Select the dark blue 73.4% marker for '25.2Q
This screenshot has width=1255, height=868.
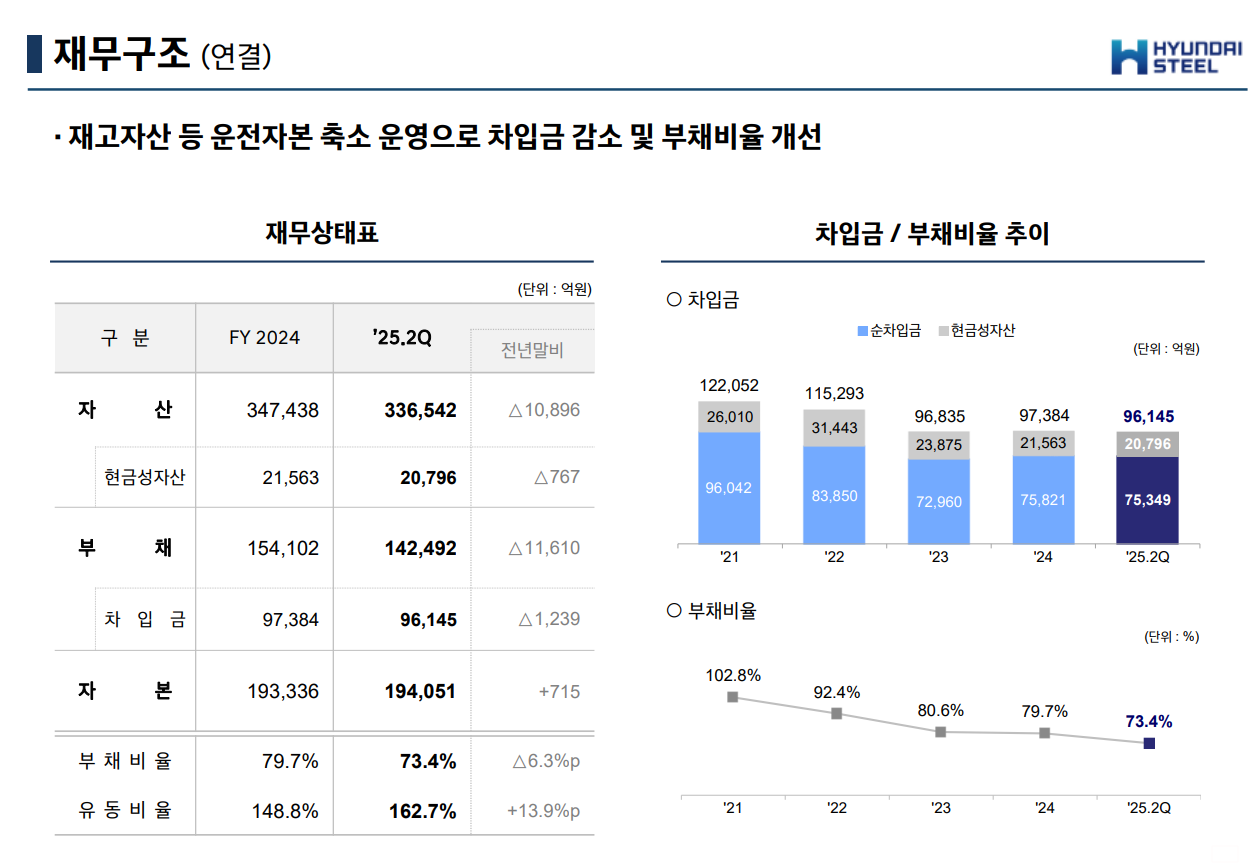[1148, 743]
